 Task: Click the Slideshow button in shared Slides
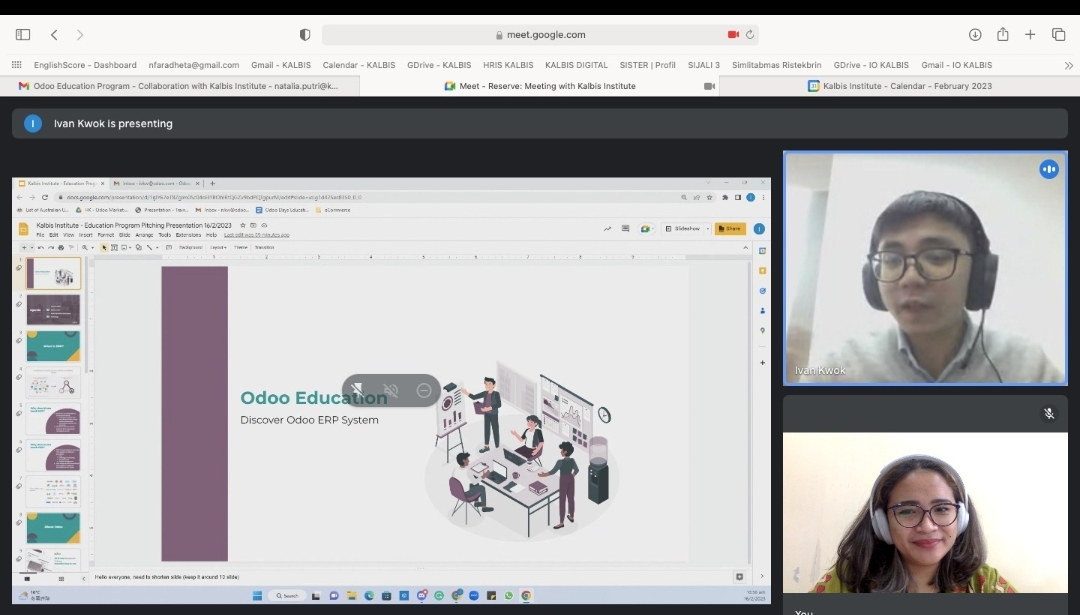pos(683,229)
